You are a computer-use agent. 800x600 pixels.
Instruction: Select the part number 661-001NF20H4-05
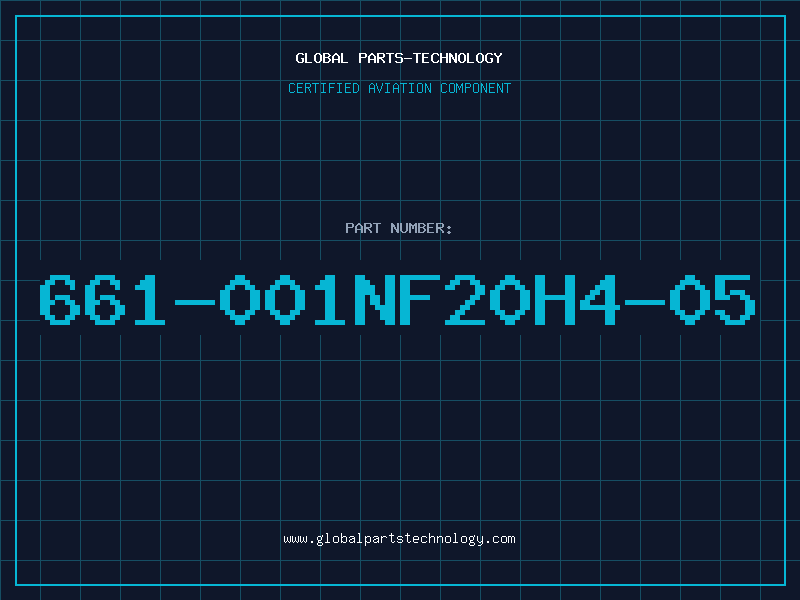pos(397,300)
